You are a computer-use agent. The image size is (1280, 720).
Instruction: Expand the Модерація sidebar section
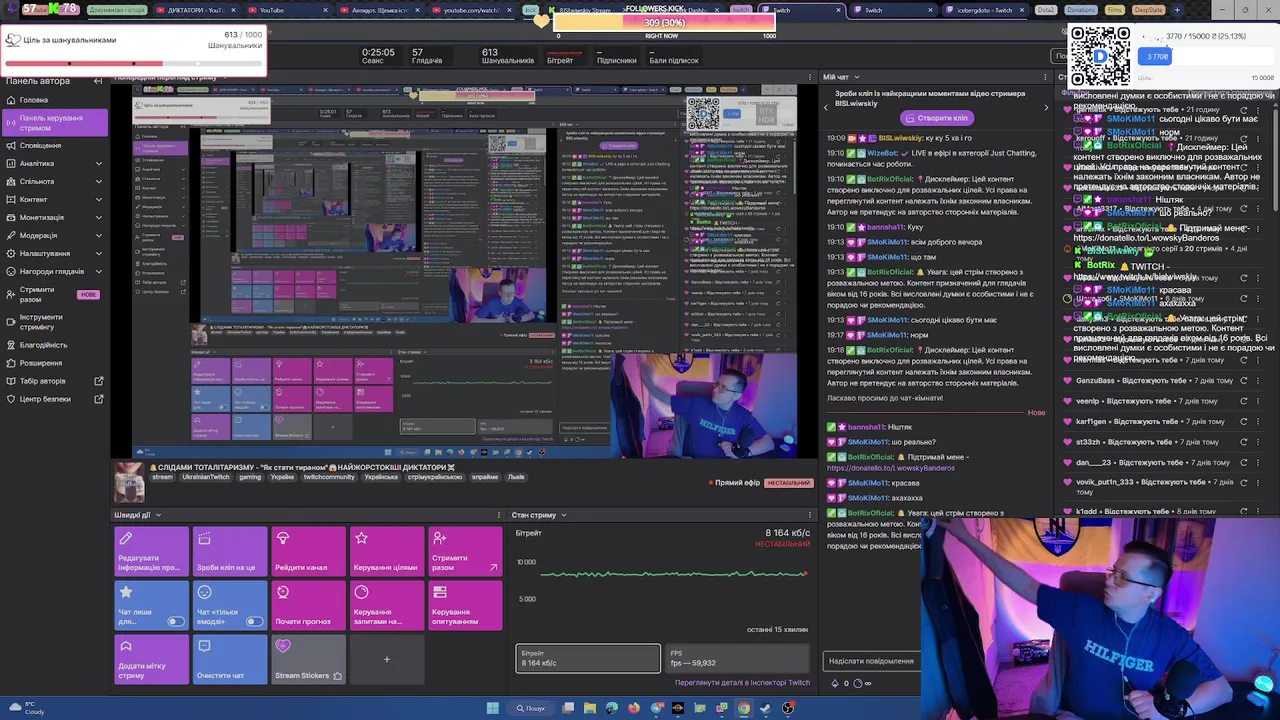(98, 235)
